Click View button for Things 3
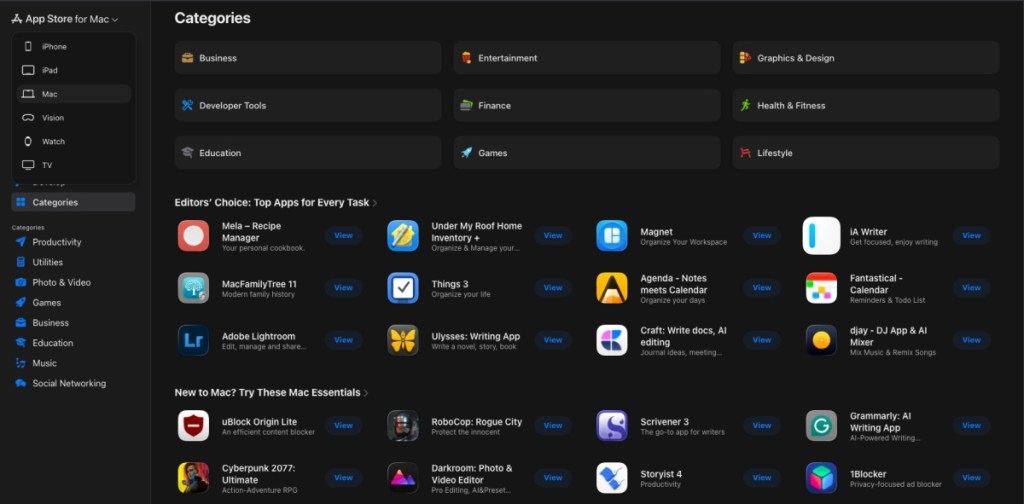The width and height of the screenshot is (1024, 504). pos(553,288)
